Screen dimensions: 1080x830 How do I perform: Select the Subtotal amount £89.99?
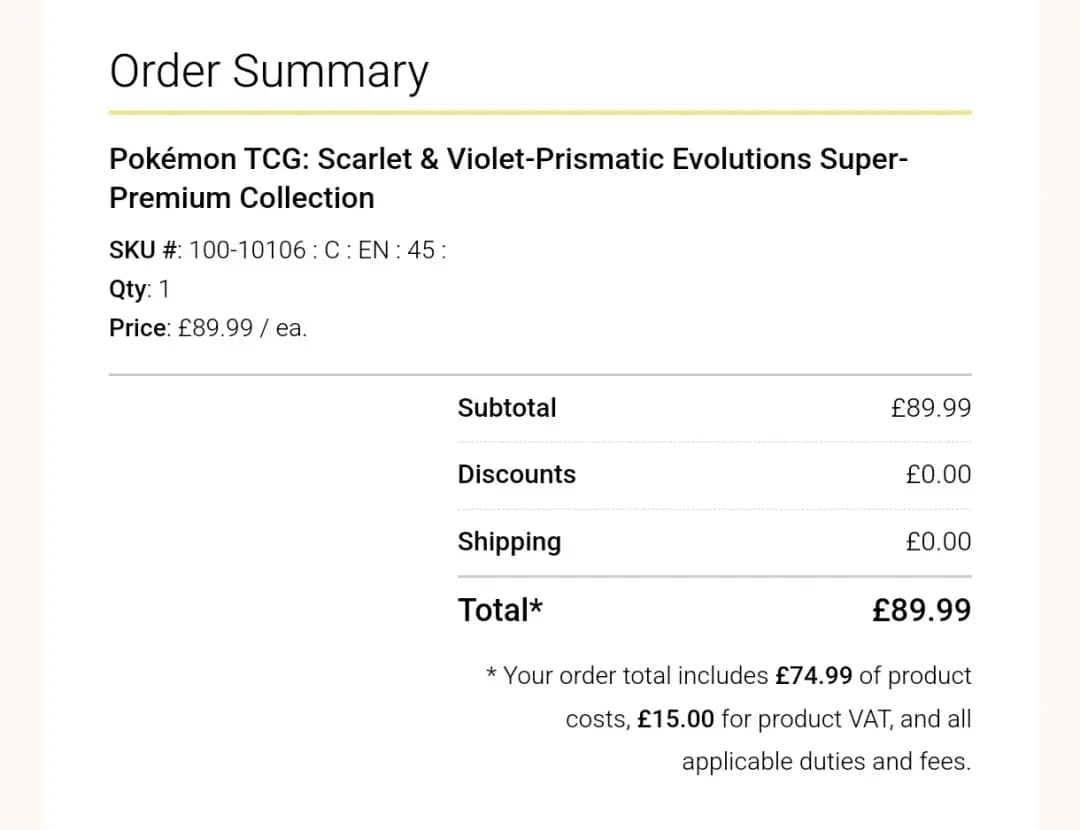(x=930, y=408)
